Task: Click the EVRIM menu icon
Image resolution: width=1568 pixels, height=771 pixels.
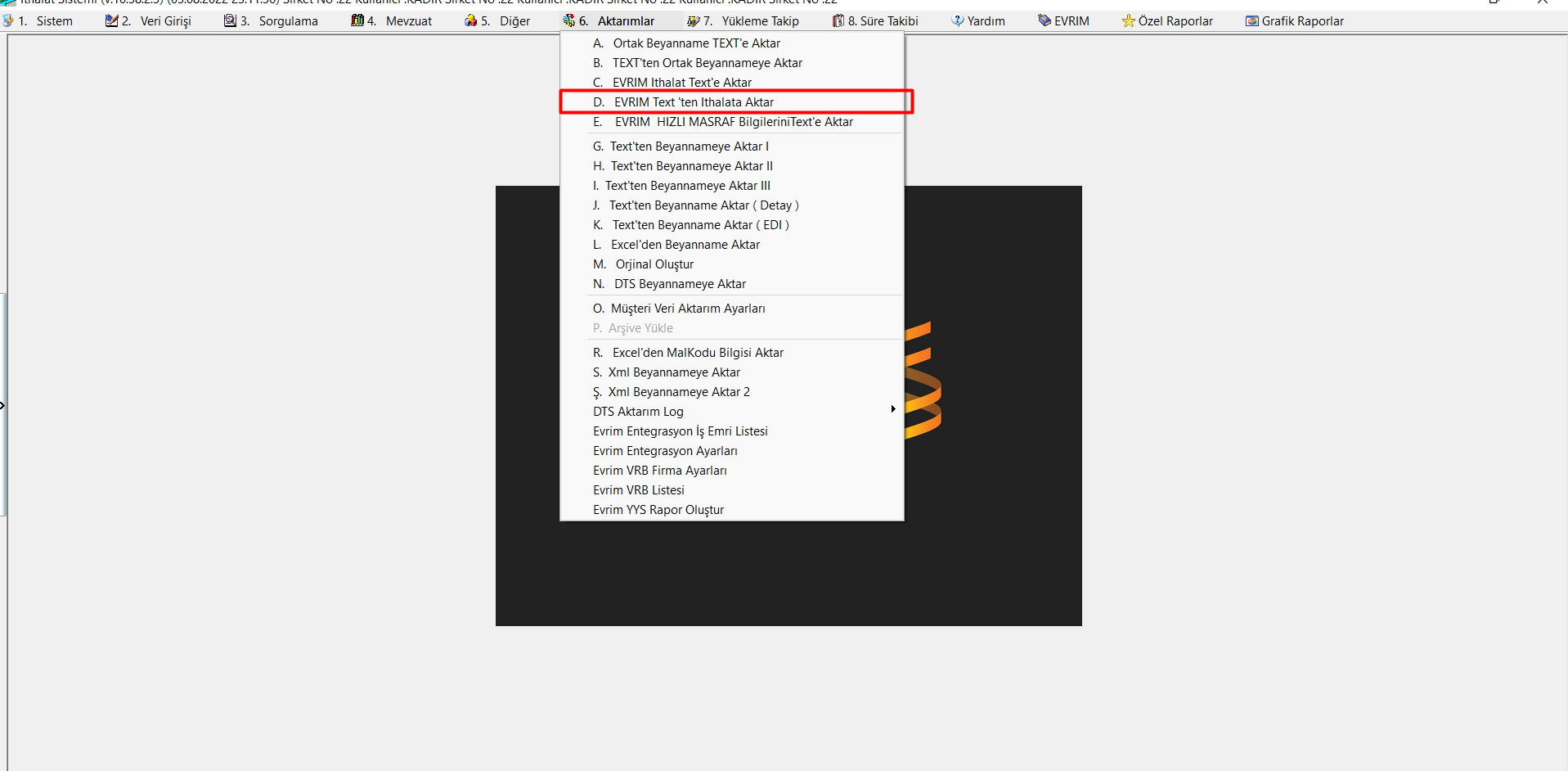Action: (x=1045, y=20)
